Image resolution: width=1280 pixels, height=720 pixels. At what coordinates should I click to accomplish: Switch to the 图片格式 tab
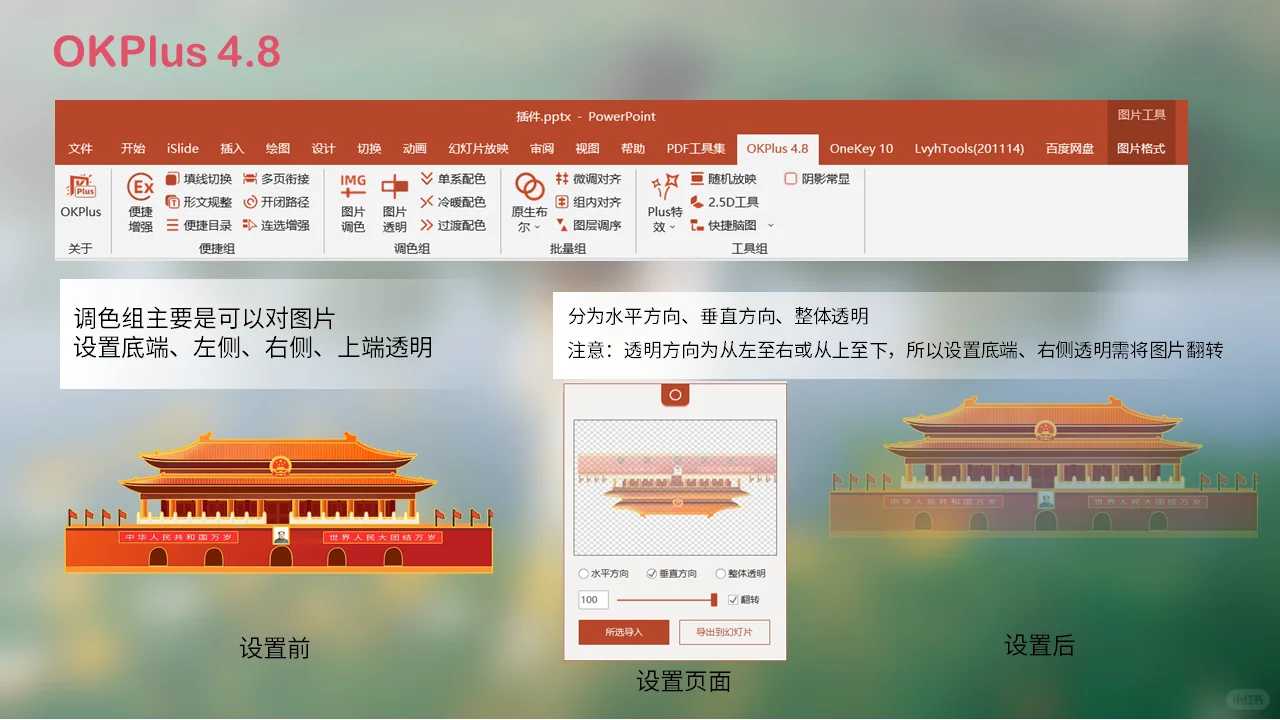tap(1141, 149)
